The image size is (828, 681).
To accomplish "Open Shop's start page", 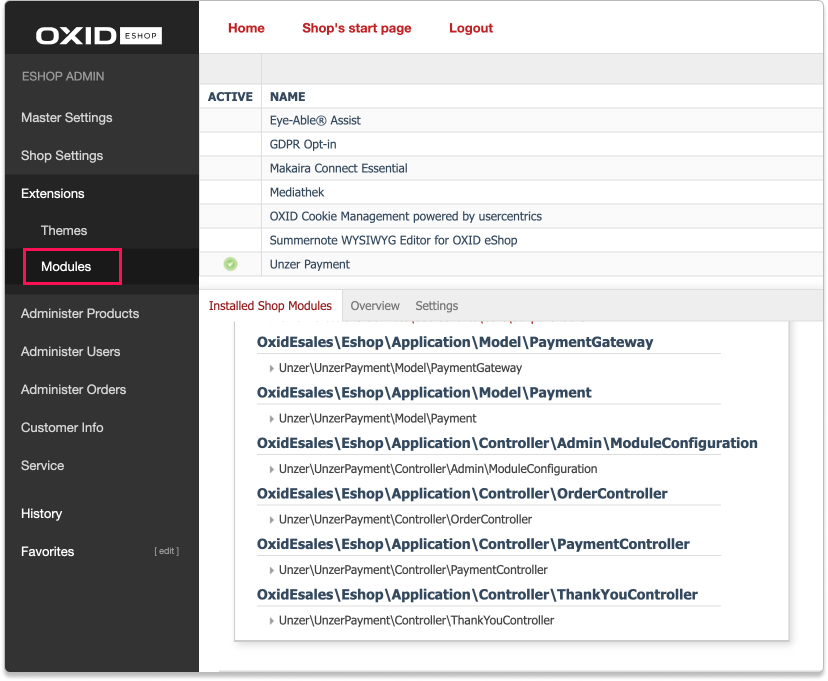I will 357,28.
